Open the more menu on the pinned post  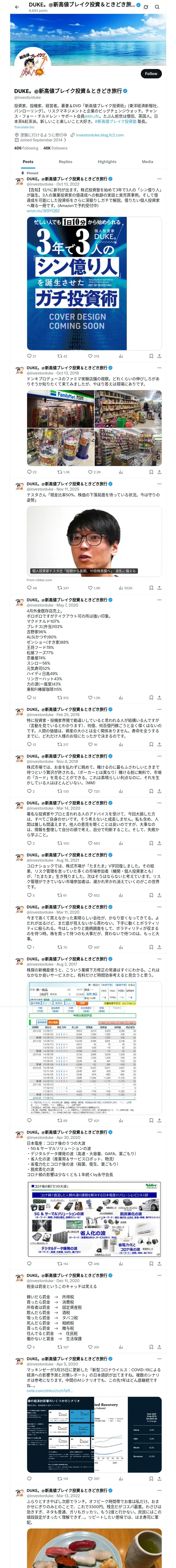click(x=159, y=179)
